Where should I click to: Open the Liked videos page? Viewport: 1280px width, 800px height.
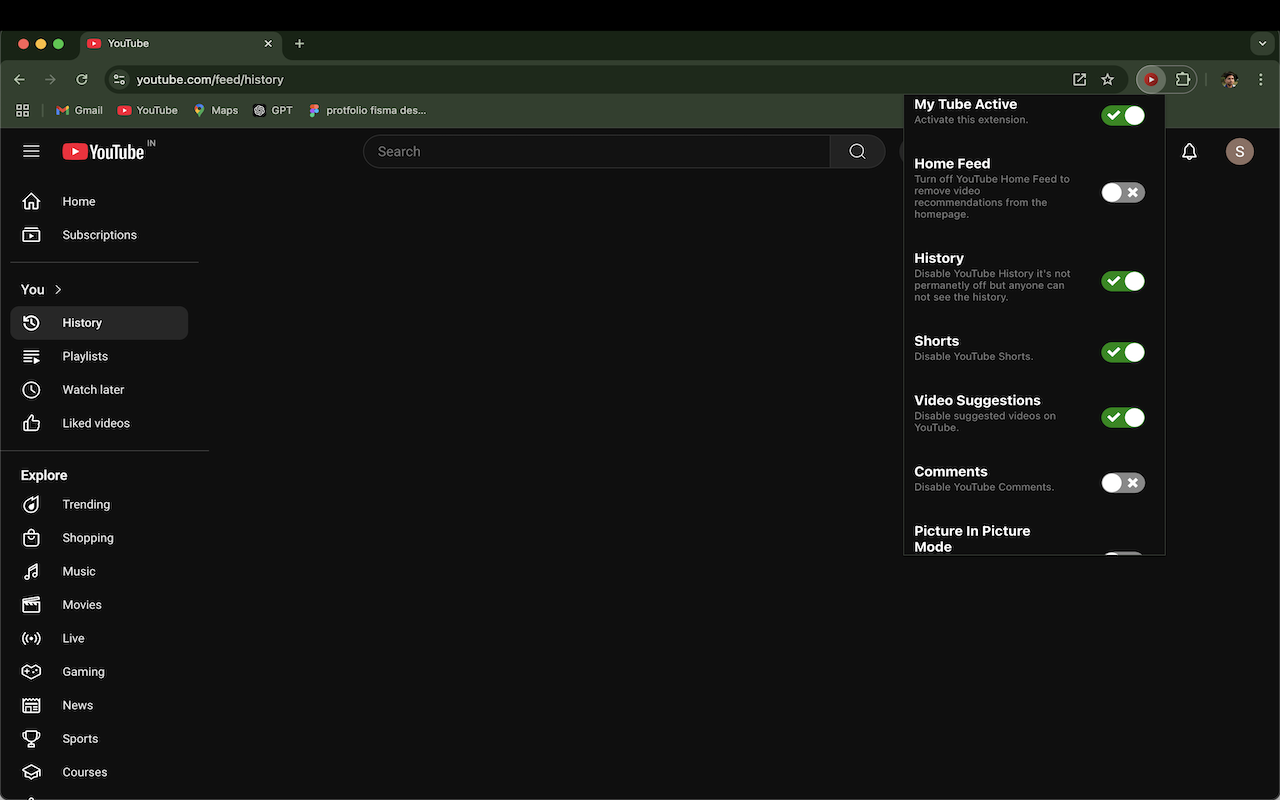coord(96,423)
